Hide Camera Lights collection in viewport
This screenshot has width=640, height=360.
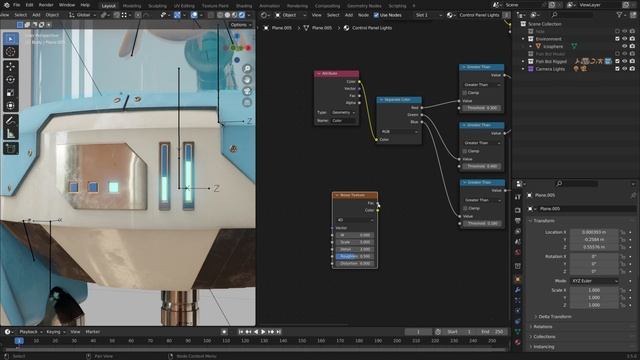(x=624, y=69)
